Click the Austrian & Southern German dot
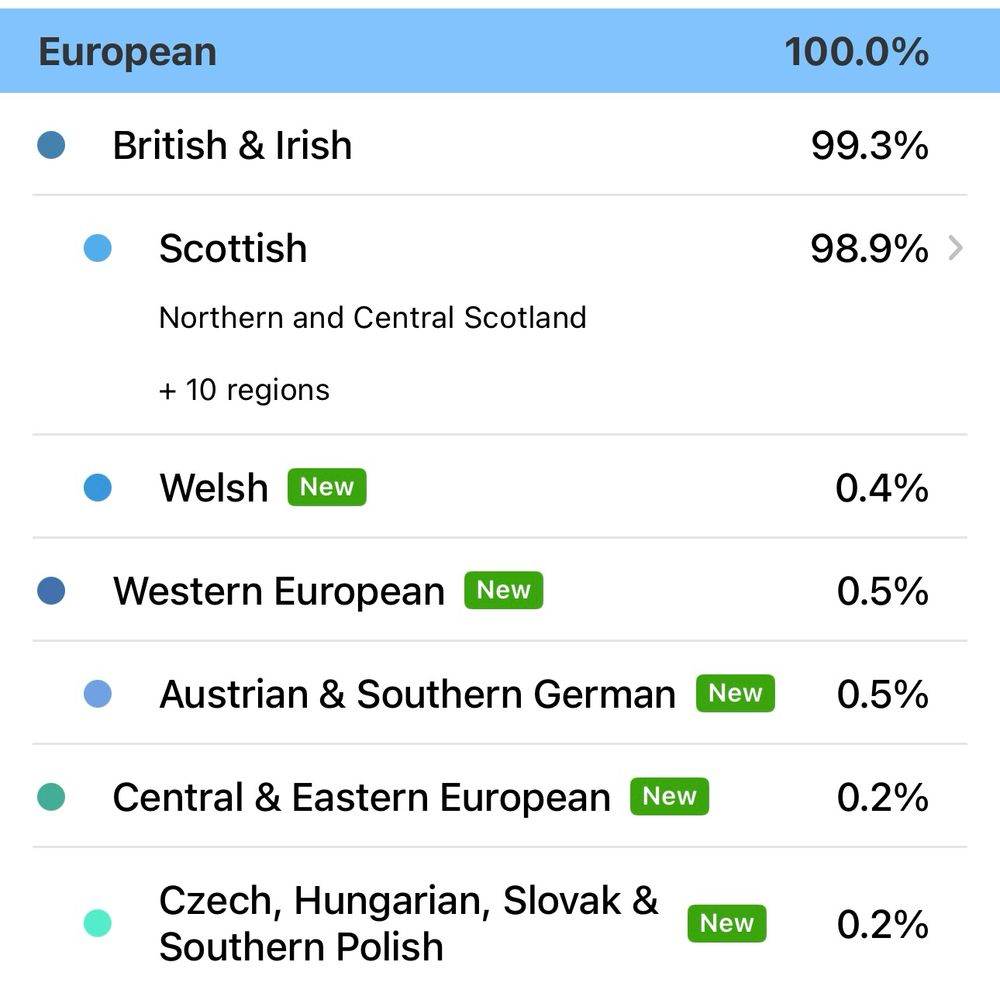1000x986 pixels. tap(97, 694)
